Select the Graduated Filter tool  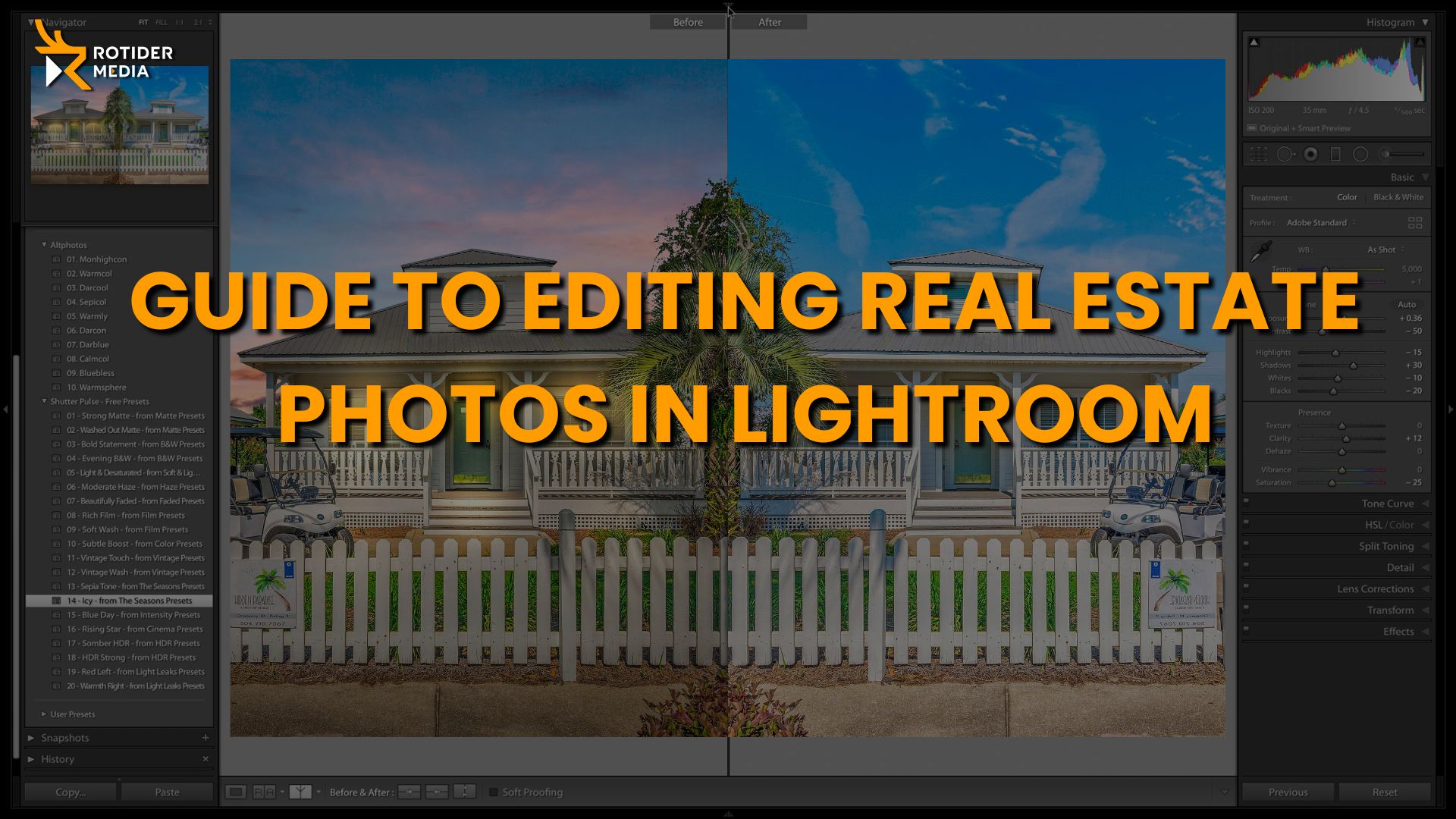coord(1335,154)
